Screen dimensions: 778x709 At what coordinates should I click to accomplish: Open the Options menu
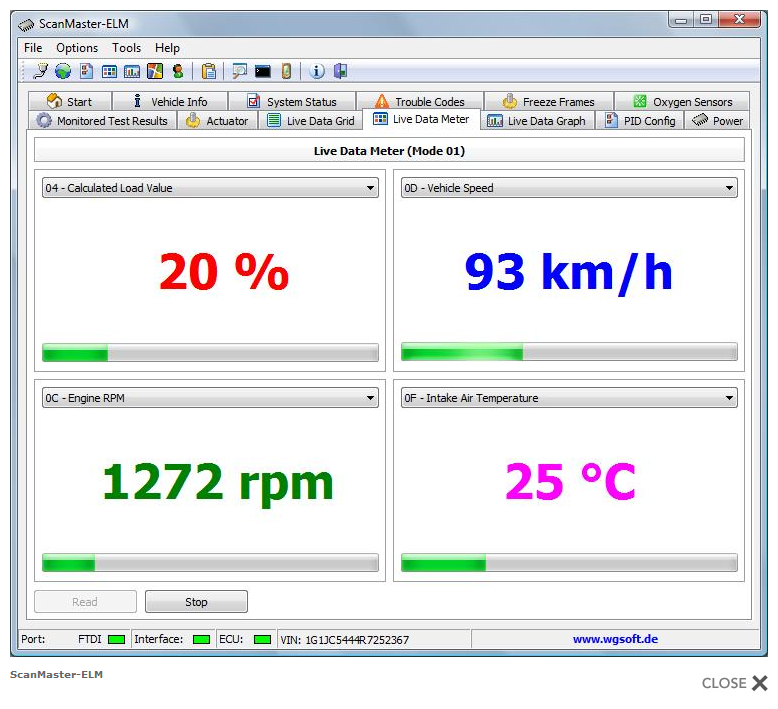click(x=77, y=48)
